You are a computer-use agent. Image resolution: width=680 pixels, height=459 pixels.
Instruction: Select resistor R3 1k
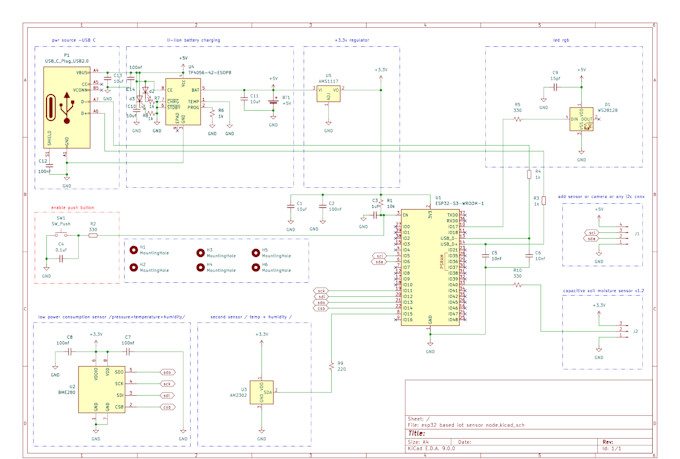(543, 200)
